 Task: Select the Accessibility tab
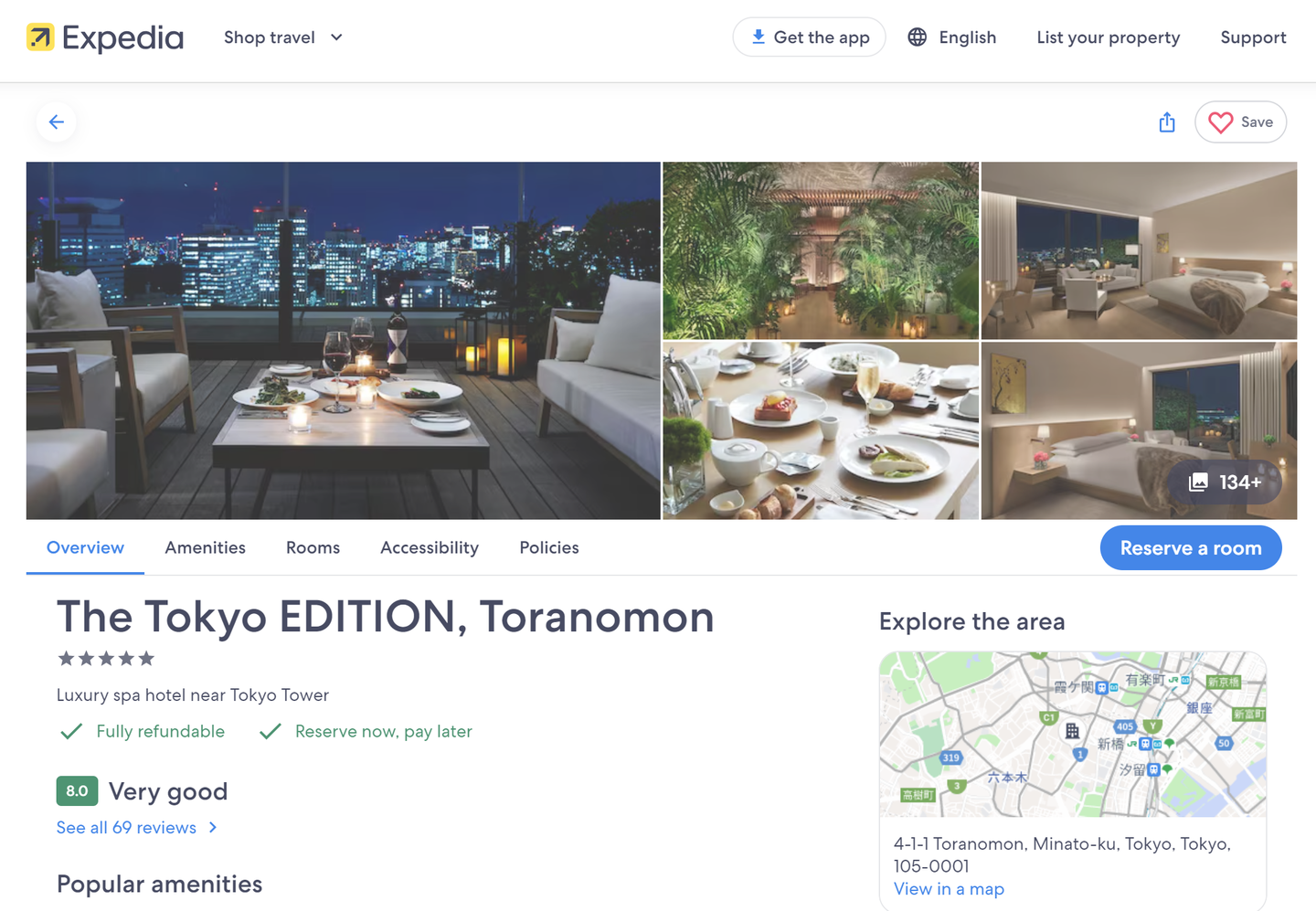430,548
